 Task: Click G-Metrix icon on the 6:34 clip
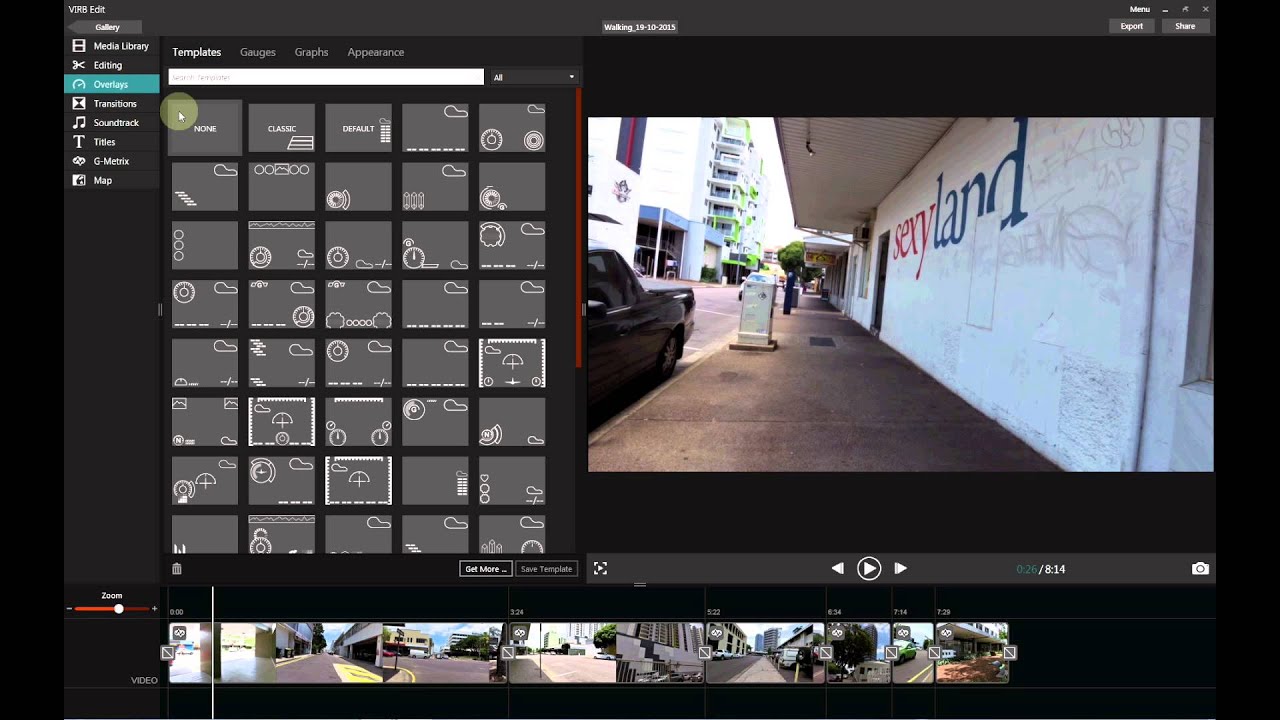coord(837,633)
